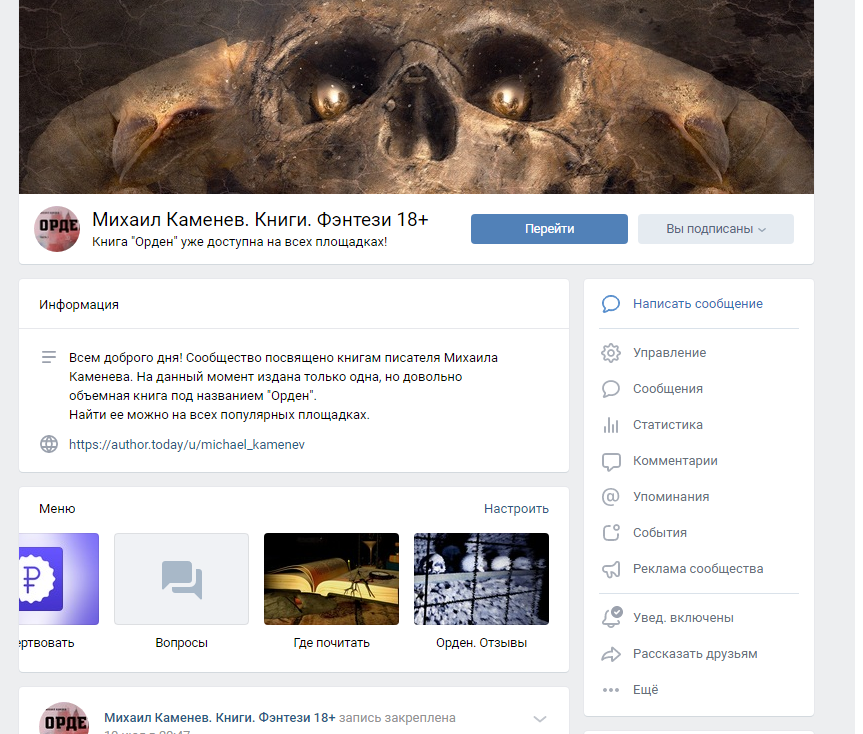
Task: Open the Вопросы menu tile
Action: click(x=181, y=579)
